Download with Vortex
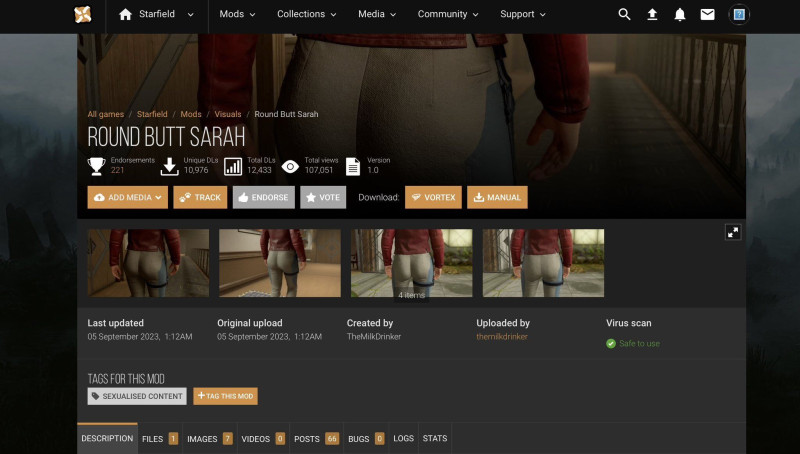 point(433,197)
